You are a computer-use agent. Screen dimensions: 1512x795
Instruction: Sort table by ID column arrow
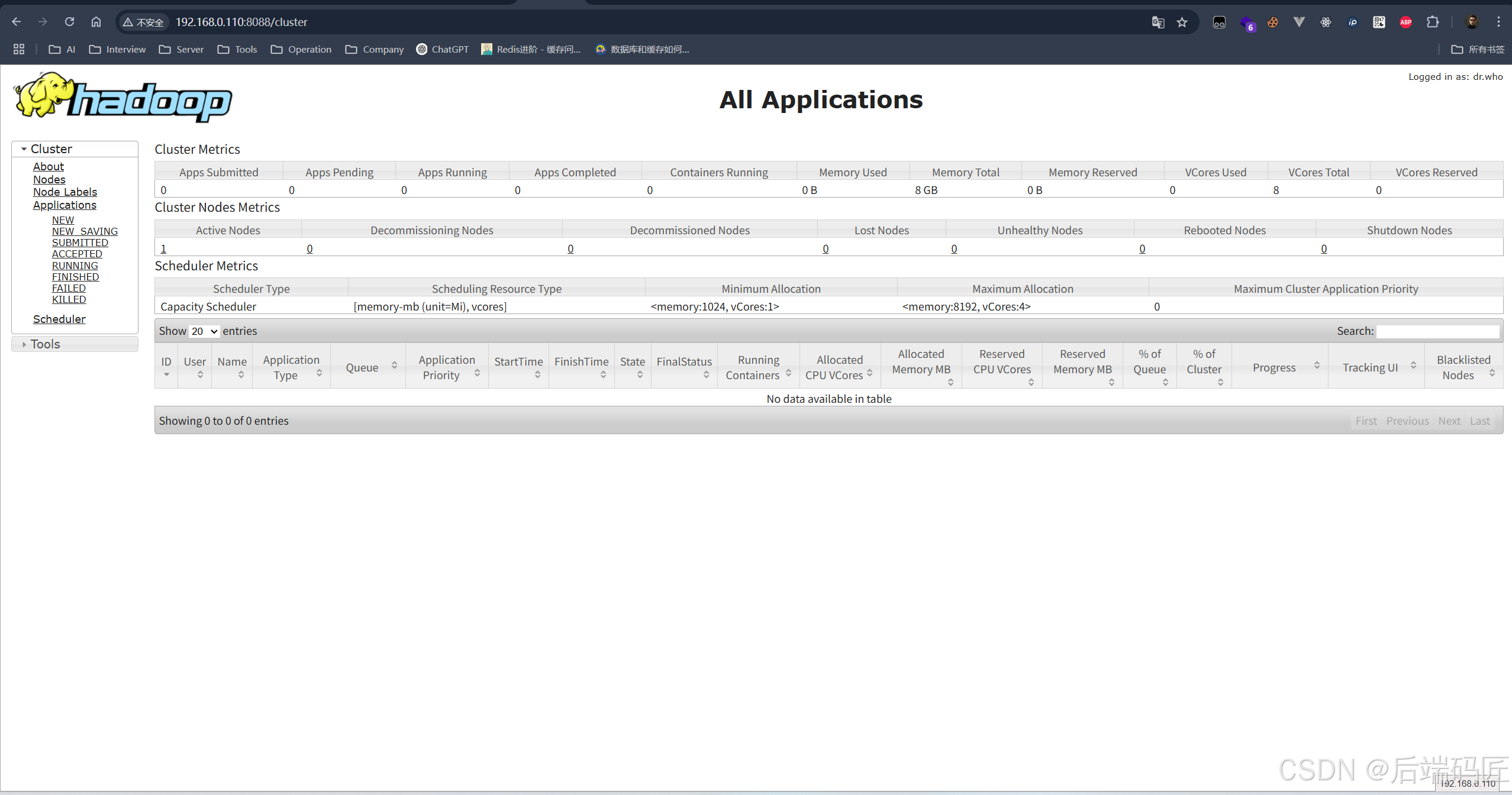click(x=166, y=374)
